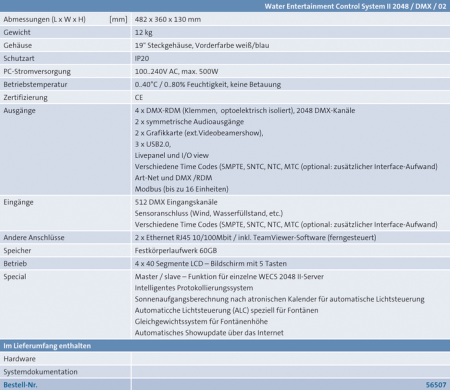Click the '[mm]' unit label
Screen dimensions: 450x390
pyautogui.click(x=118, y=19)
